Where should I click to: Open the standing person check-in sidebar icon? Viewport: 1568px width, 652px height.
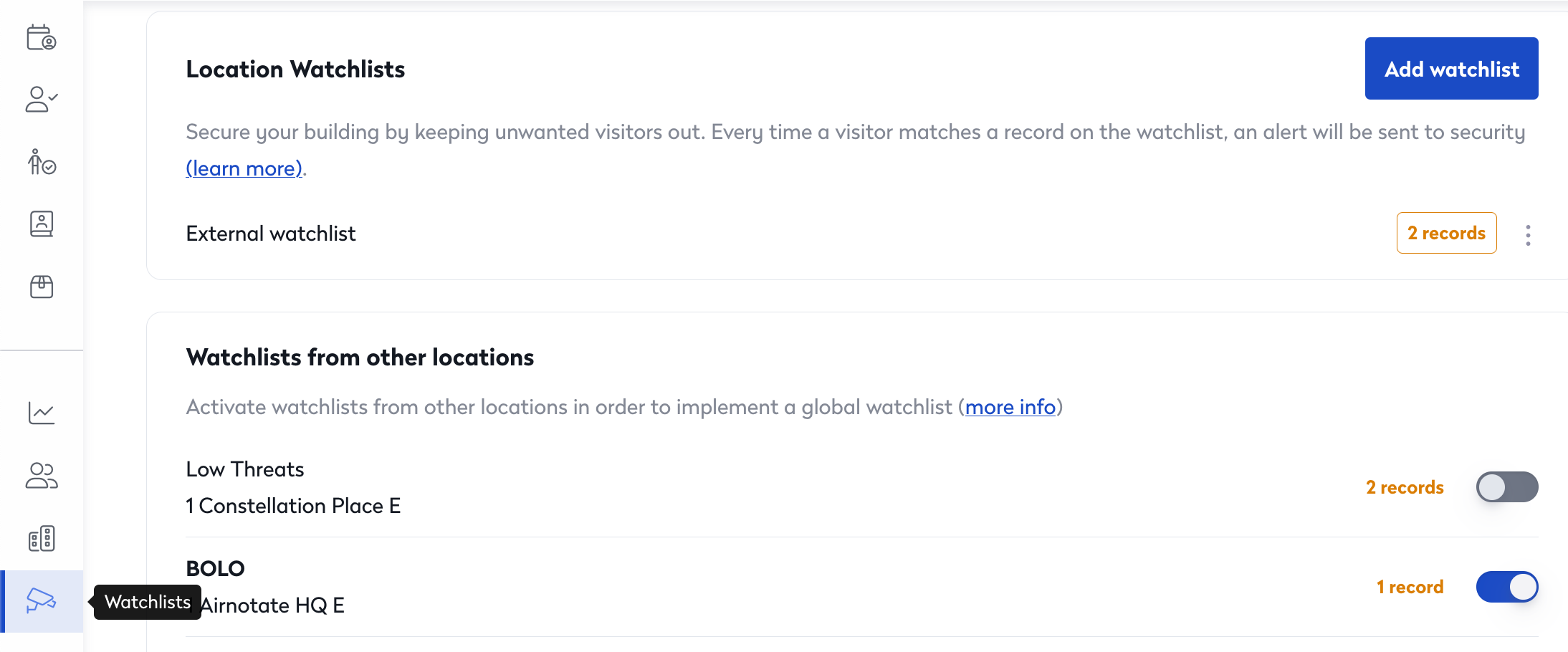click(41, 162)
